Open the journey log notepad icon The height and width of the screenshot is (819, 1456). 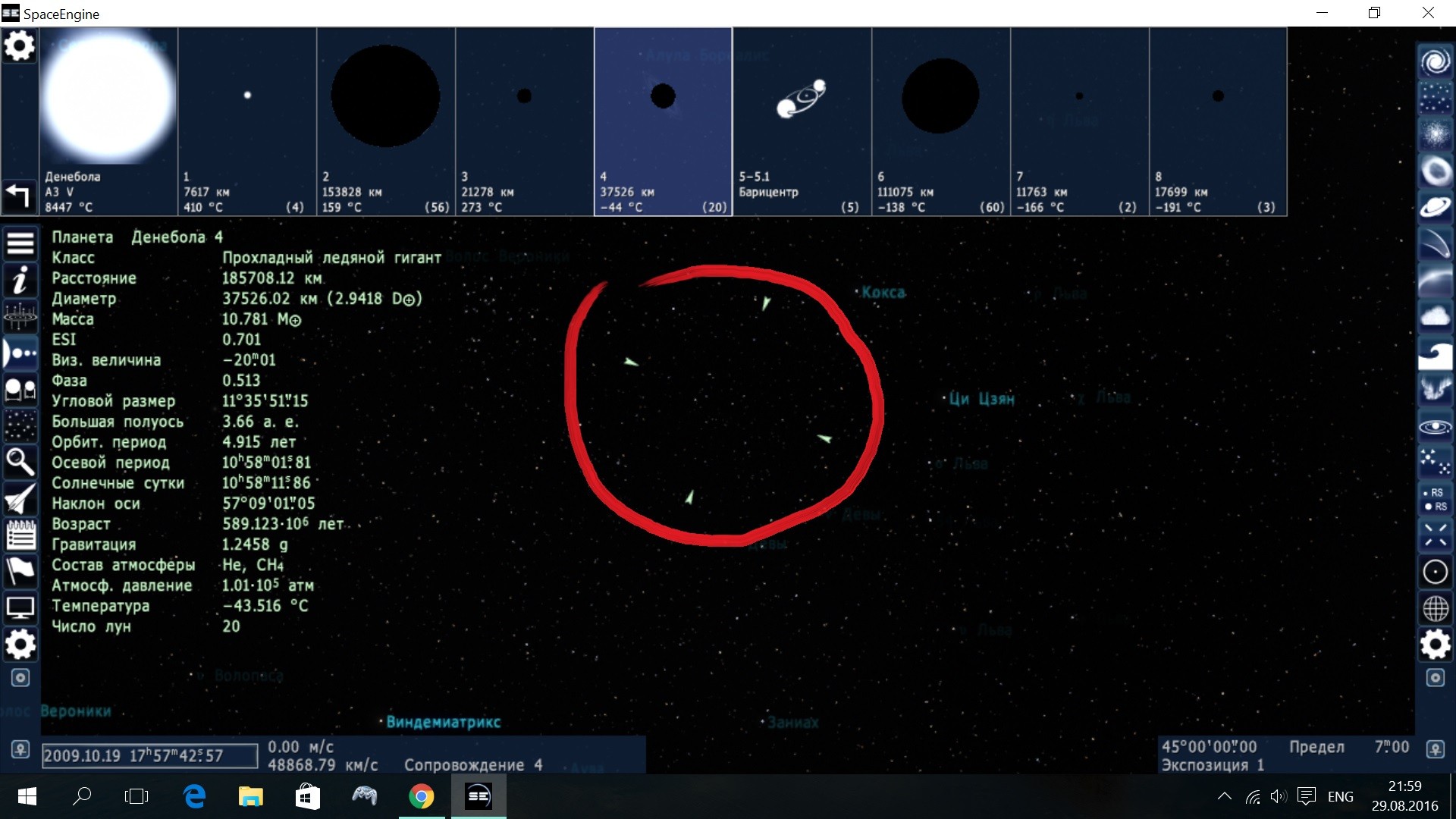click(x=20, y=535)
